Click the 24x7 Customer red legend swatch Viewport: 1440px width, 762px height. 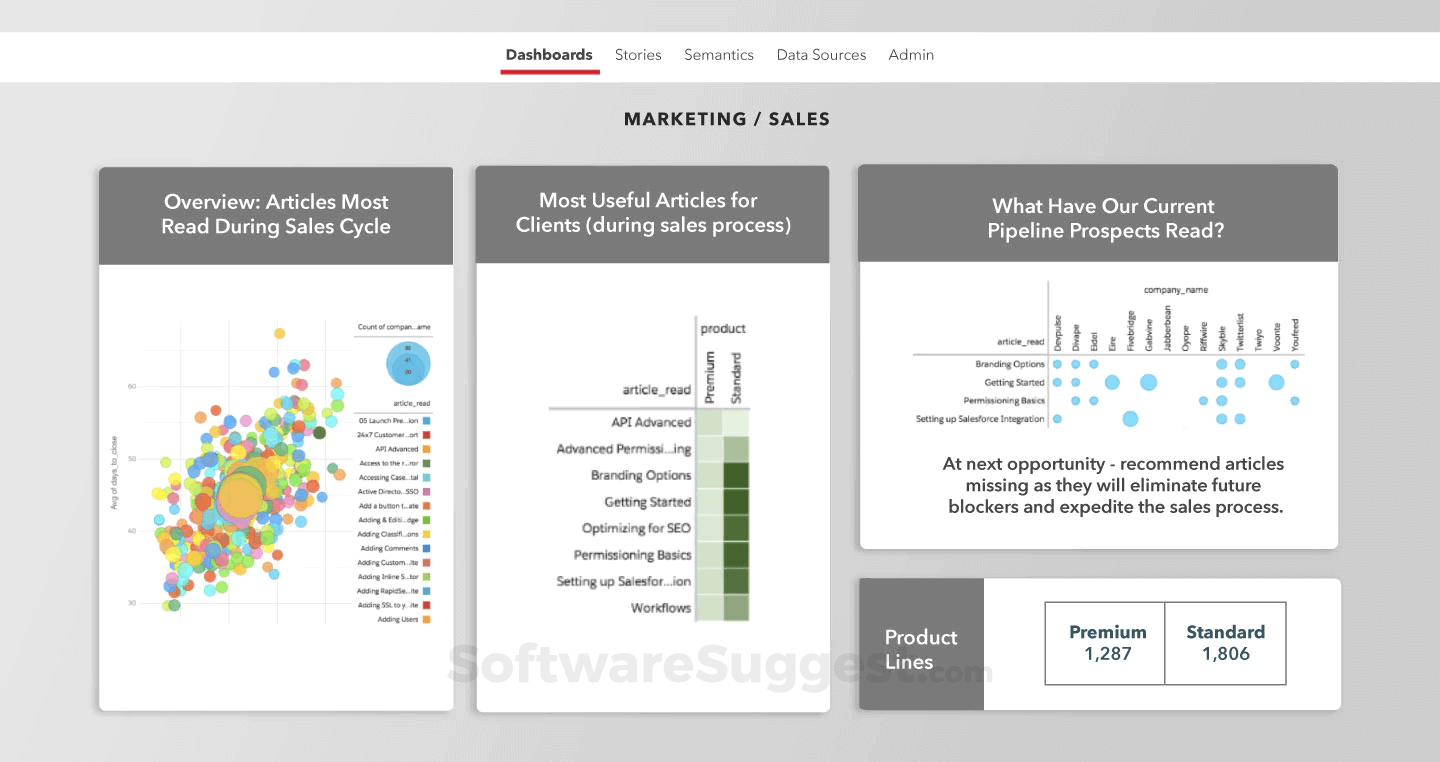coord(427,435)
